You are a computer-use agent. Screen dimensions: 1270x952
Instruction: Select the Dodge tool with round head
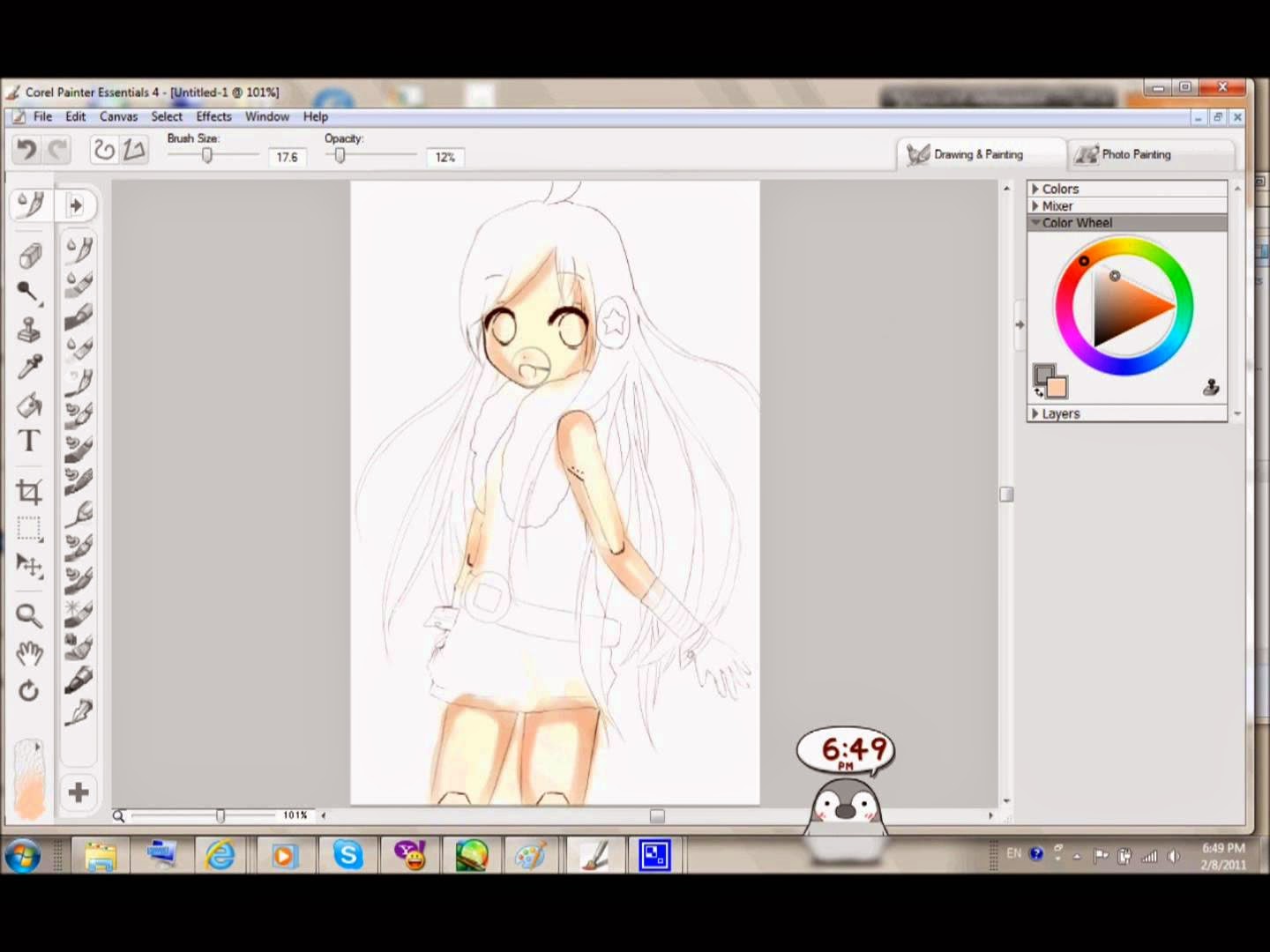click(30, 292)
